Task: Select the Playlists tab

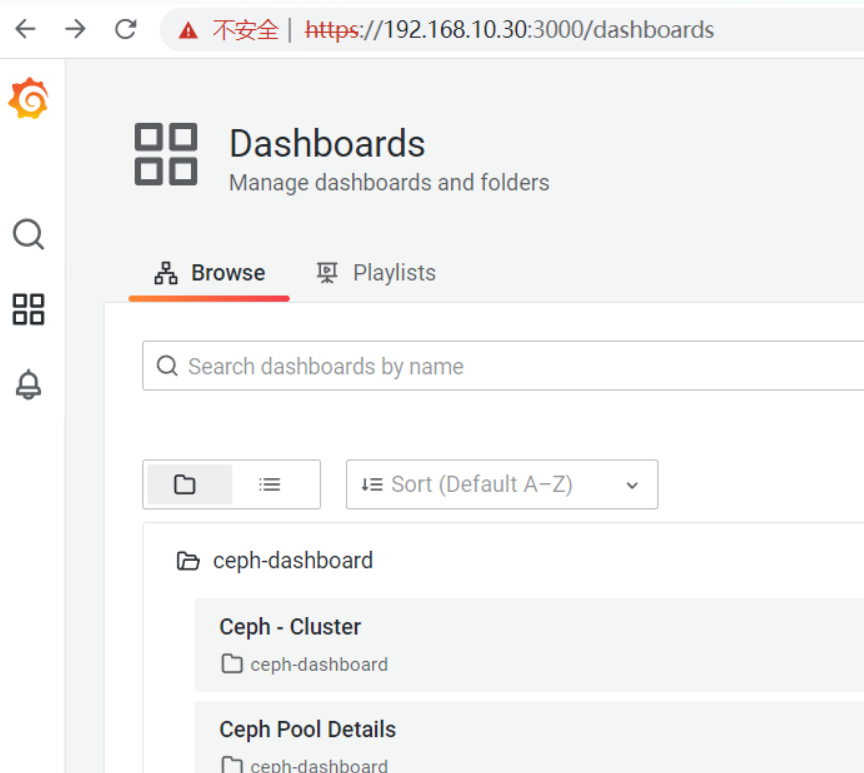Action: point(376,273)
